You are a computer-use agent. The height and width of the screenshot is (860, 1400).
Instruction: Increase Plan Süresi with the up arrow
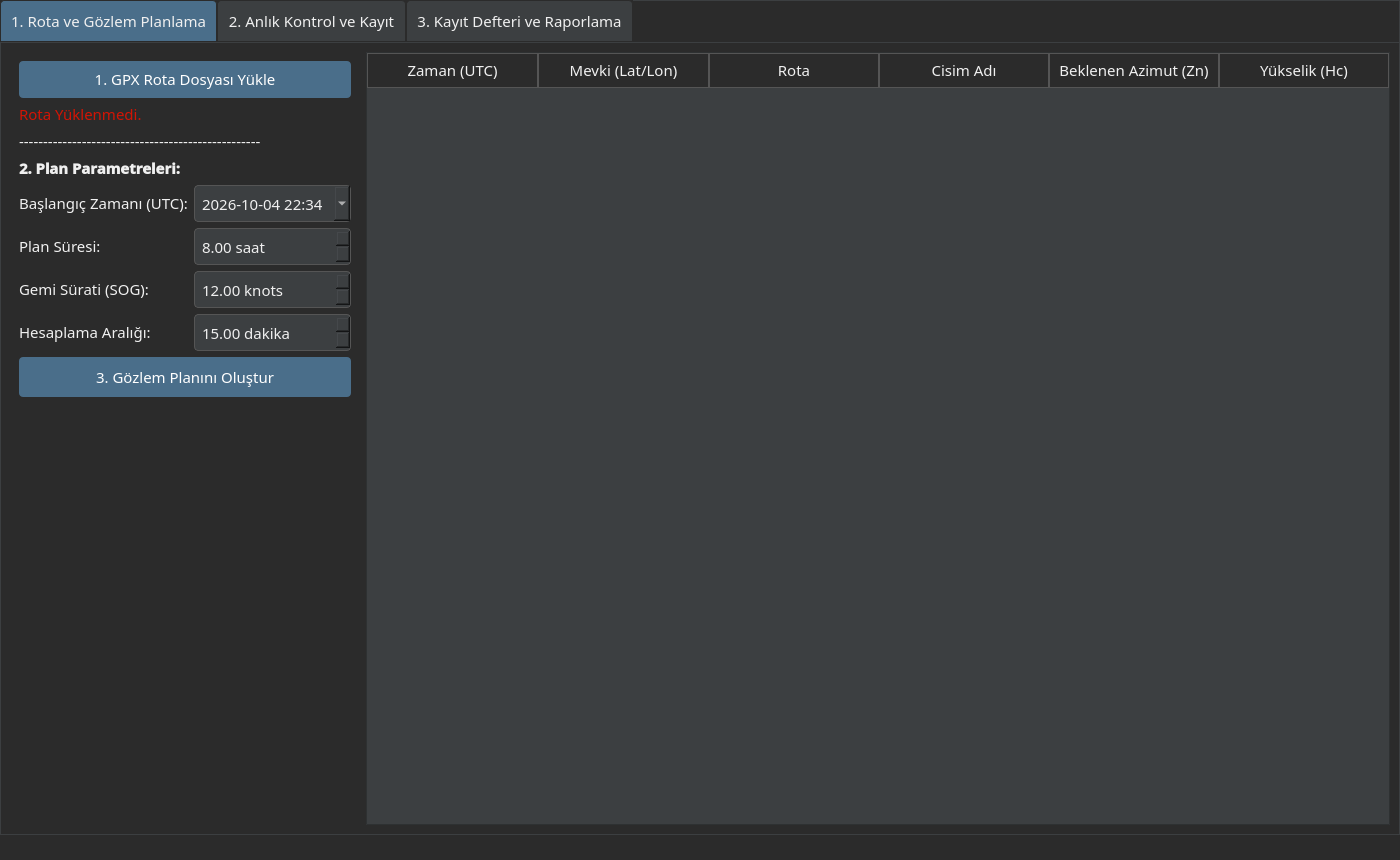[343, 238]
